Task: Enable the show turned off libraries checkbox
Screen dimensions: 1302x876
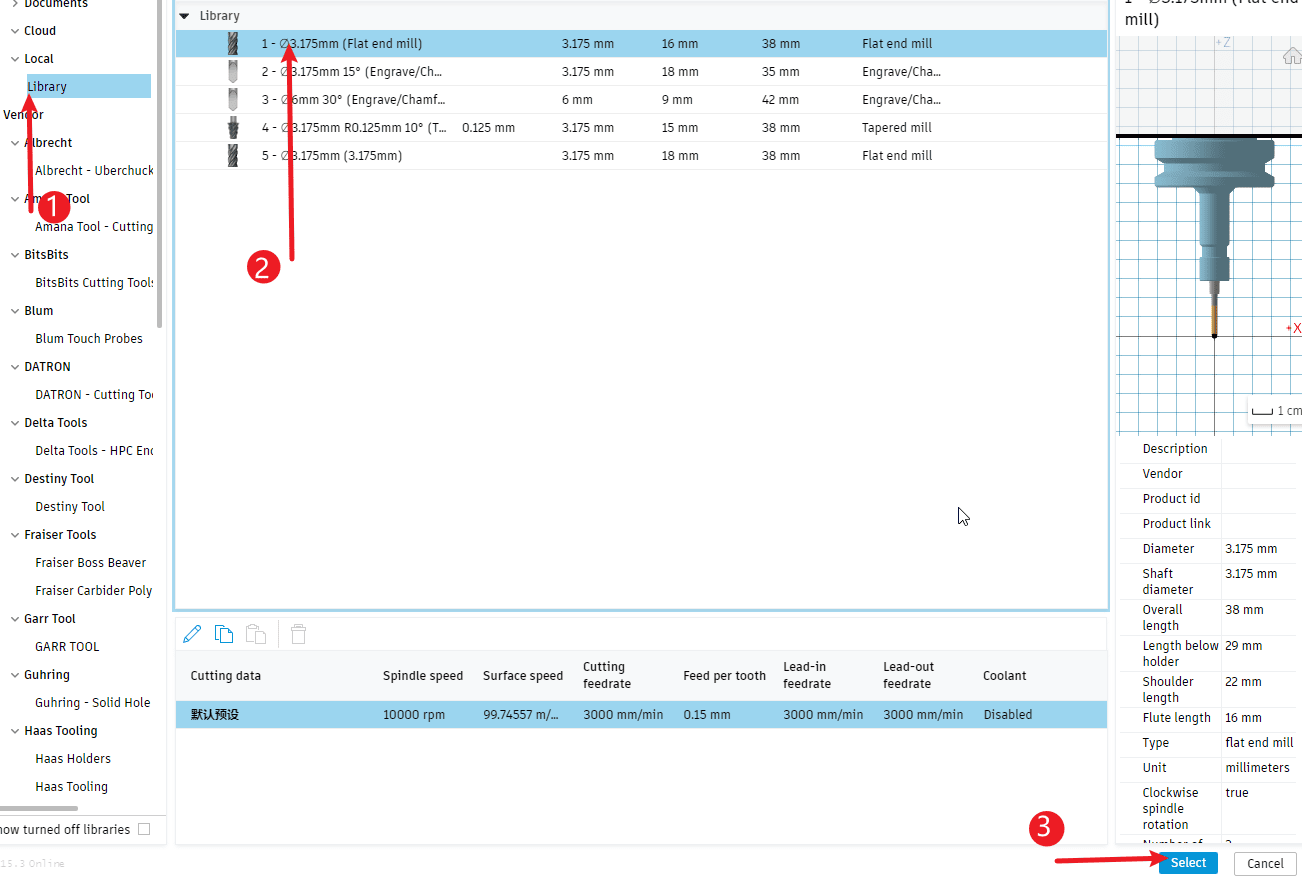Action: coord(144,829)
